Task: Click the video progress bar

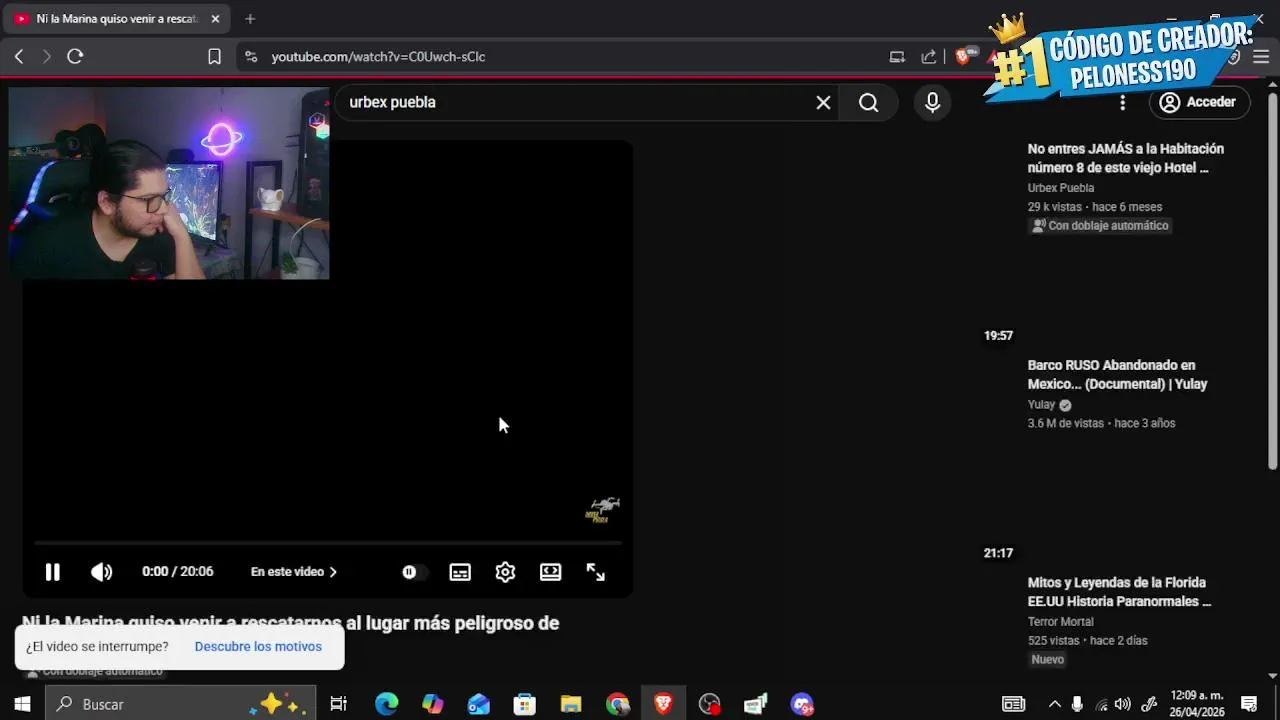Action: click(328, 543)
